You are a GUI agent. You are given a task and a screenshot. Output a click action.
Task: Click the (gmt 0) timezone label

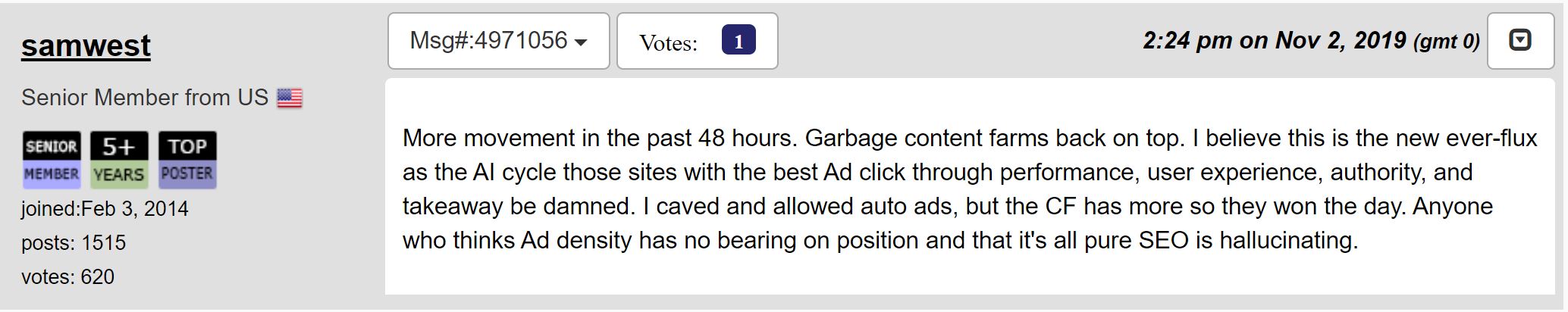point(1447,42)
